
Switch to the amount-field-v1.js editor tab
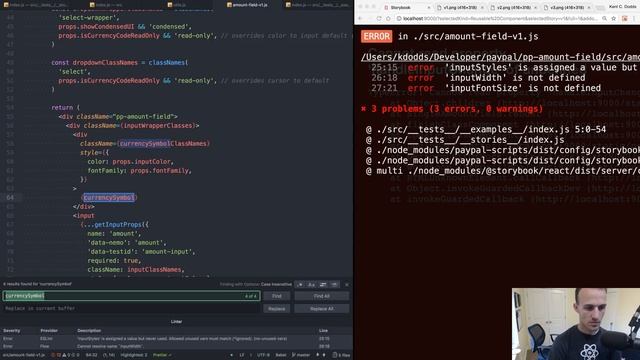coord(248,5)
